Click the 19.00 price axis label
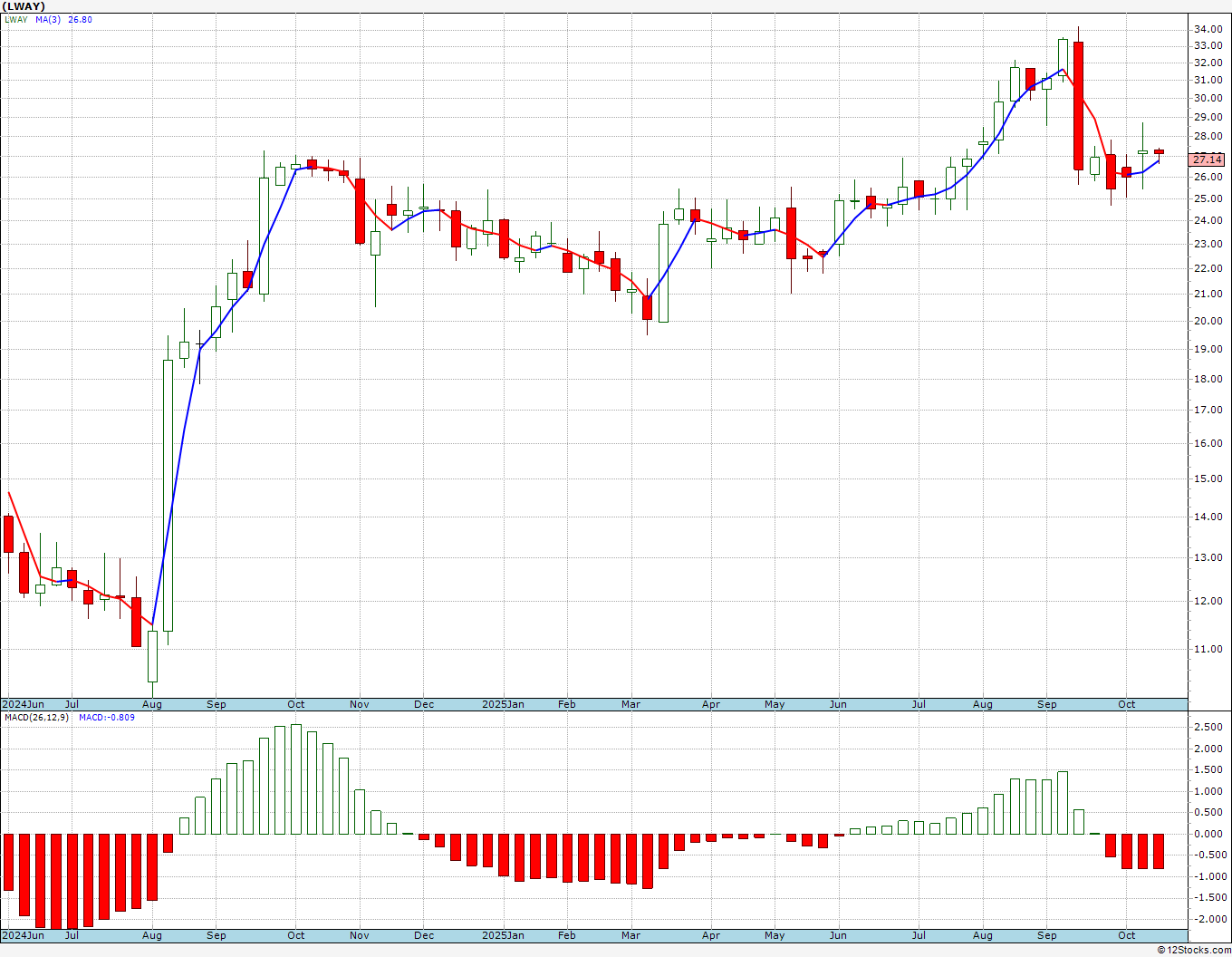 click(1207, 349)
